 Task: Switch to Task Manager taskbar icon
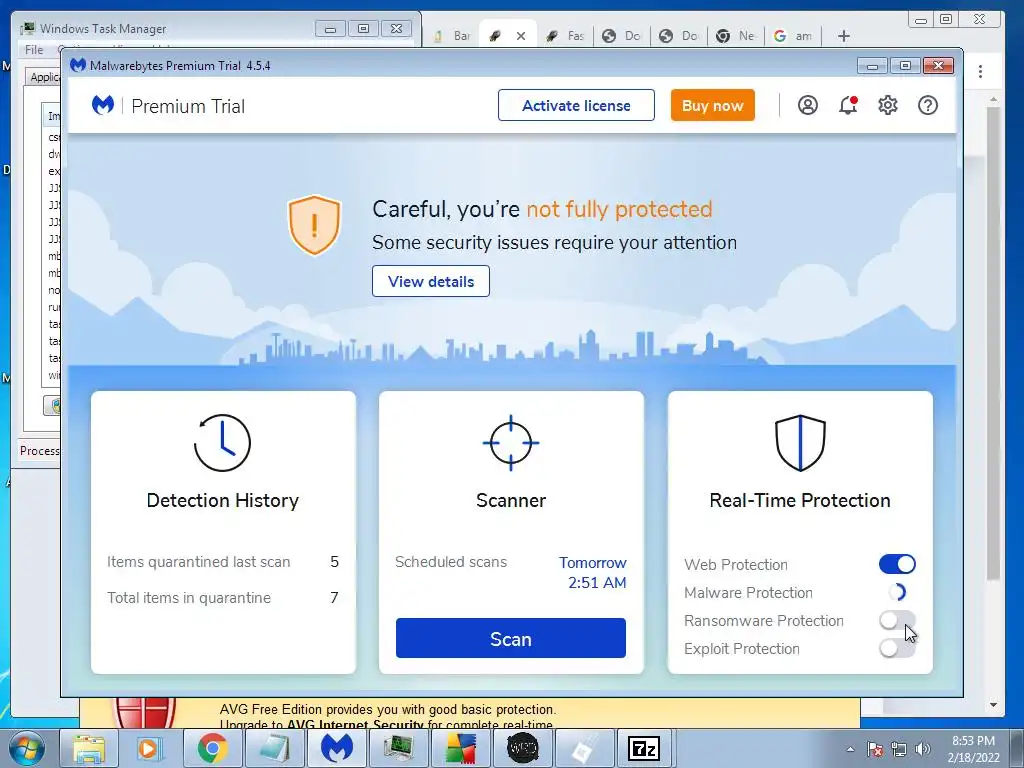click(x=398, y=748)
